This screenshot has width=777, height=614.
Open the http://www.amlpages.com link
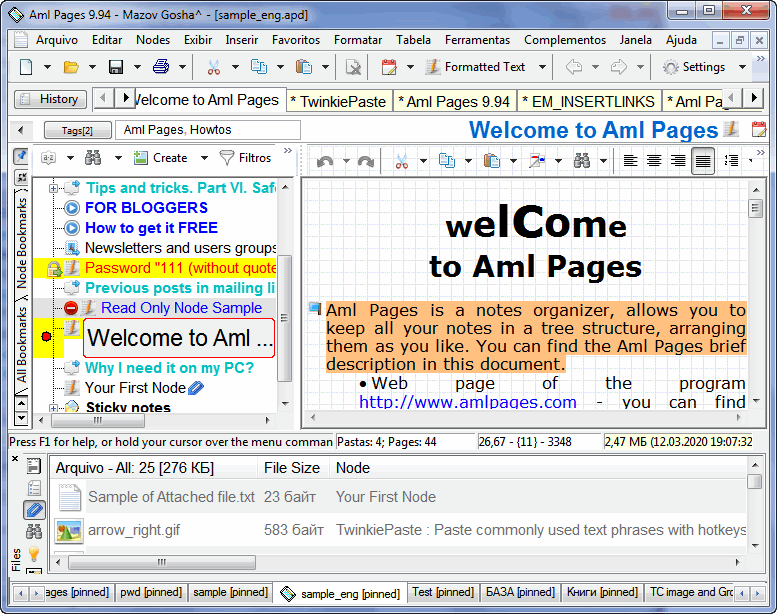(468, 402)
